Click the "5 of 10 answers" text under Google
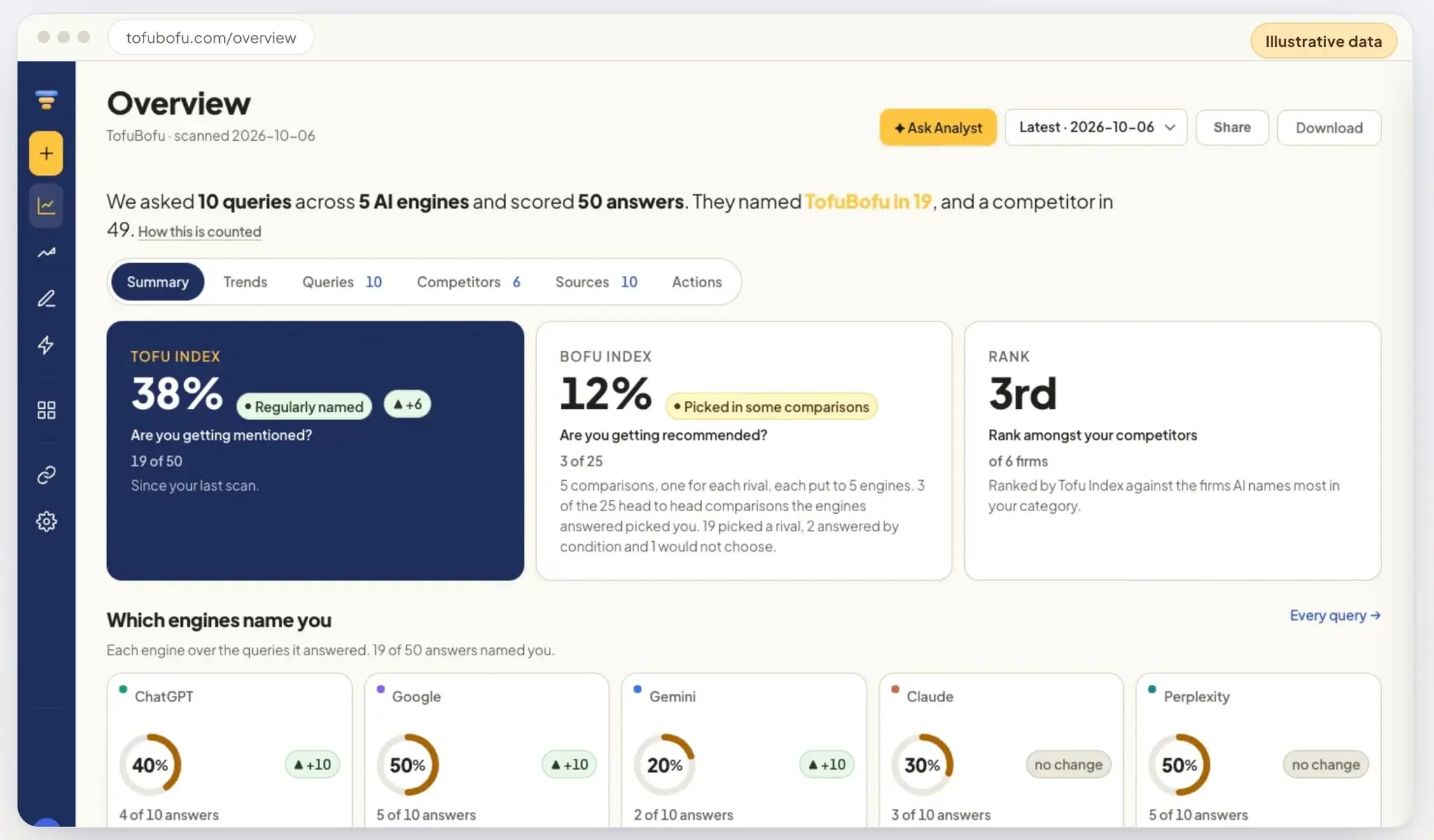The image size is (1434, 840). [x=426, y=815]
